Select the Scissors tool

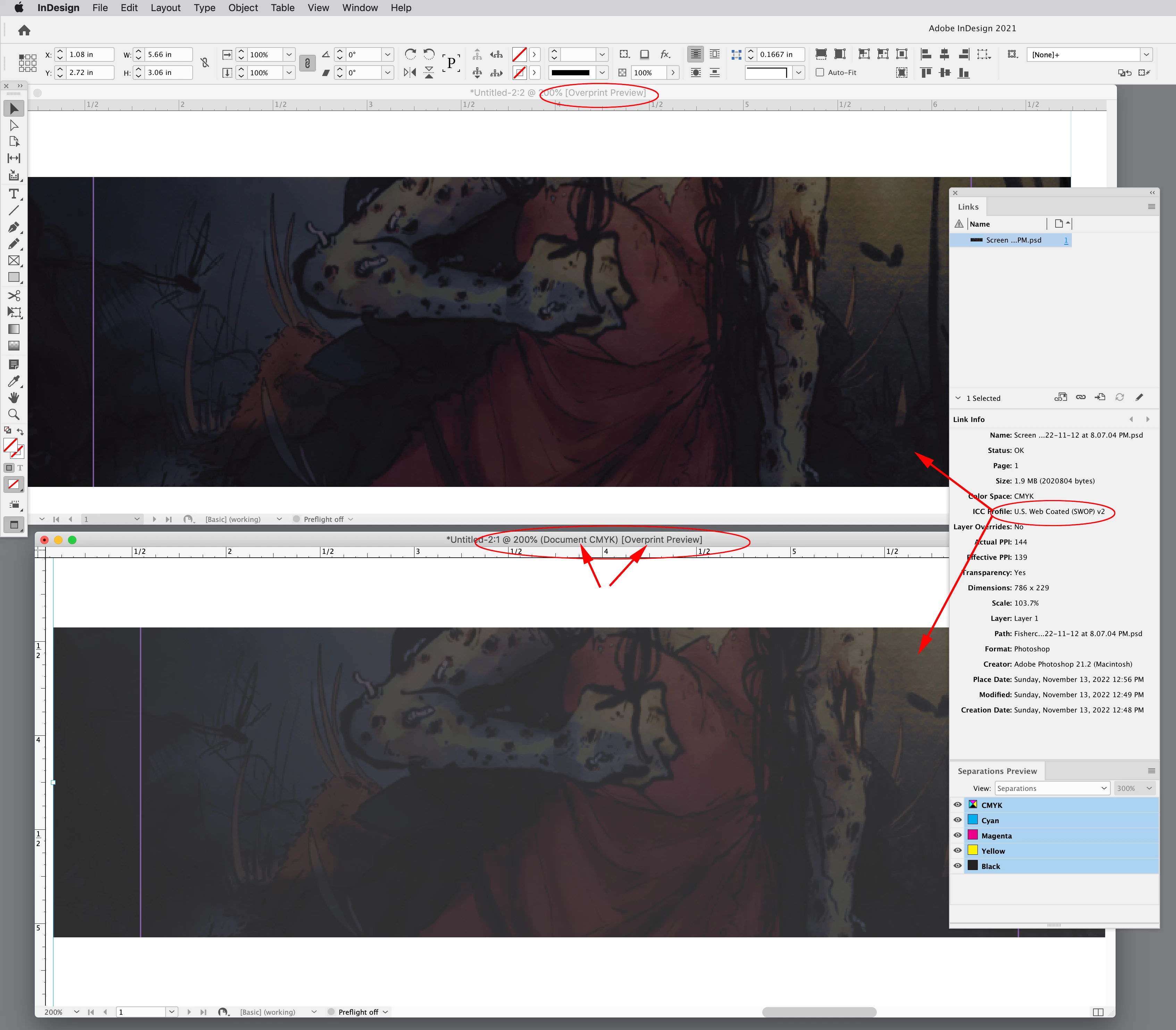click(x=14, y=295)
